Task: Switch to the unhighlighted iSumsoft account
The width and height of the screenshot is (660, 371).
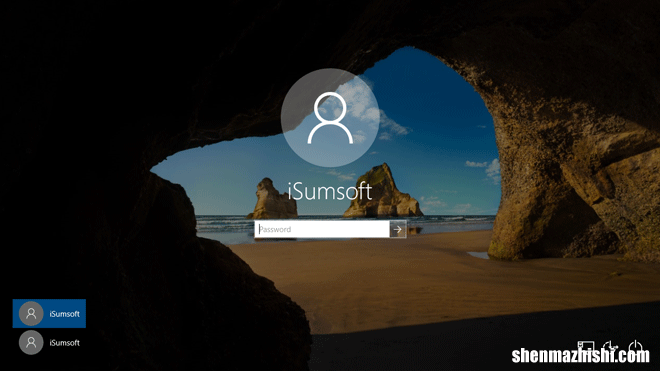Action: (49, 342)
